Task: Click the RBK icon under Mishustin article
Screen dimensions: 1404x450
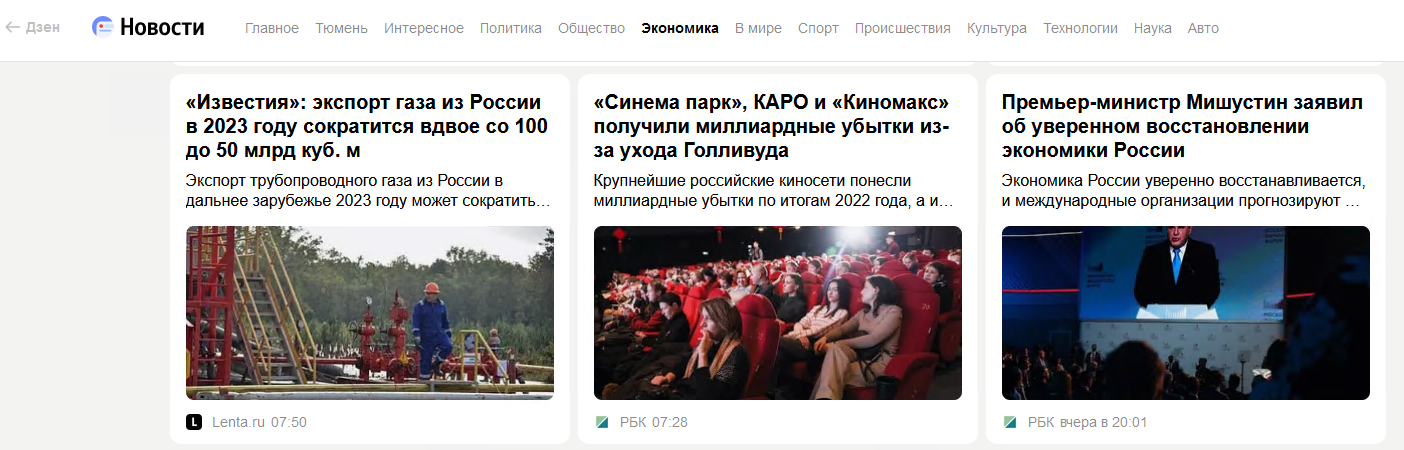Action: point(1010,422)
